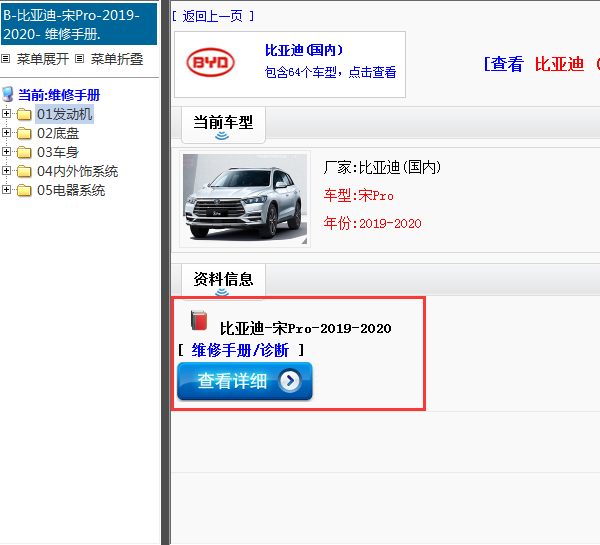Click the 05电器系统 folder icon

(x=24, y=190)
